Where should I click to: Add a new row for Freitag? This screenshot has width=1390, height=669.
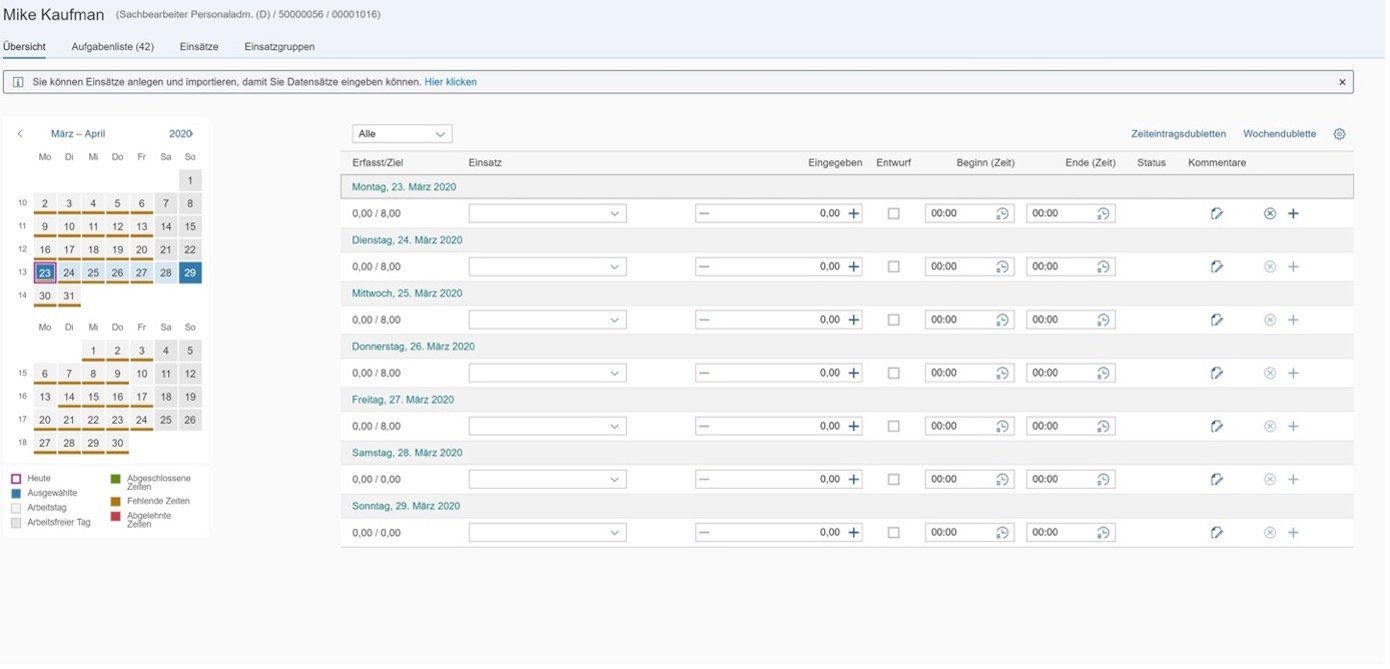point(1293,426)
